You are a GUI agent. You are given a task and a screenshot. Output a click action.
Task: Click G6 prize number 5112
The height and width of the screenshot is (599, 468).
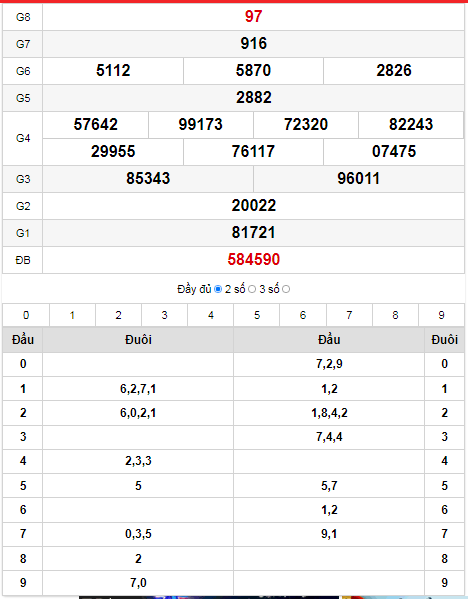pyautogui.click(x=113, y=71)
